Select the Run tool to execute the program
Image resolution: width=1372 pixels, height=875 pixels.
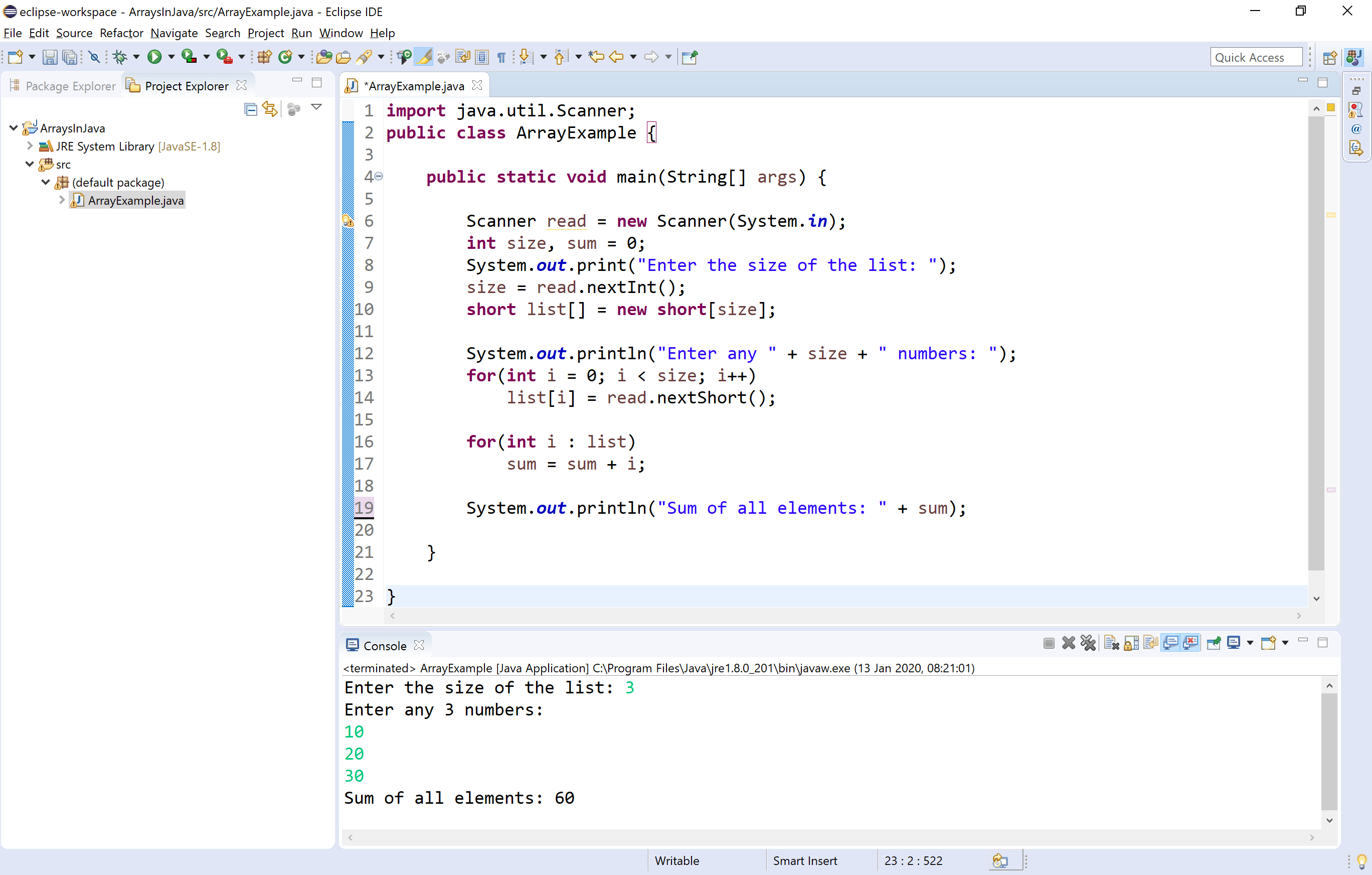click(155, 56)
